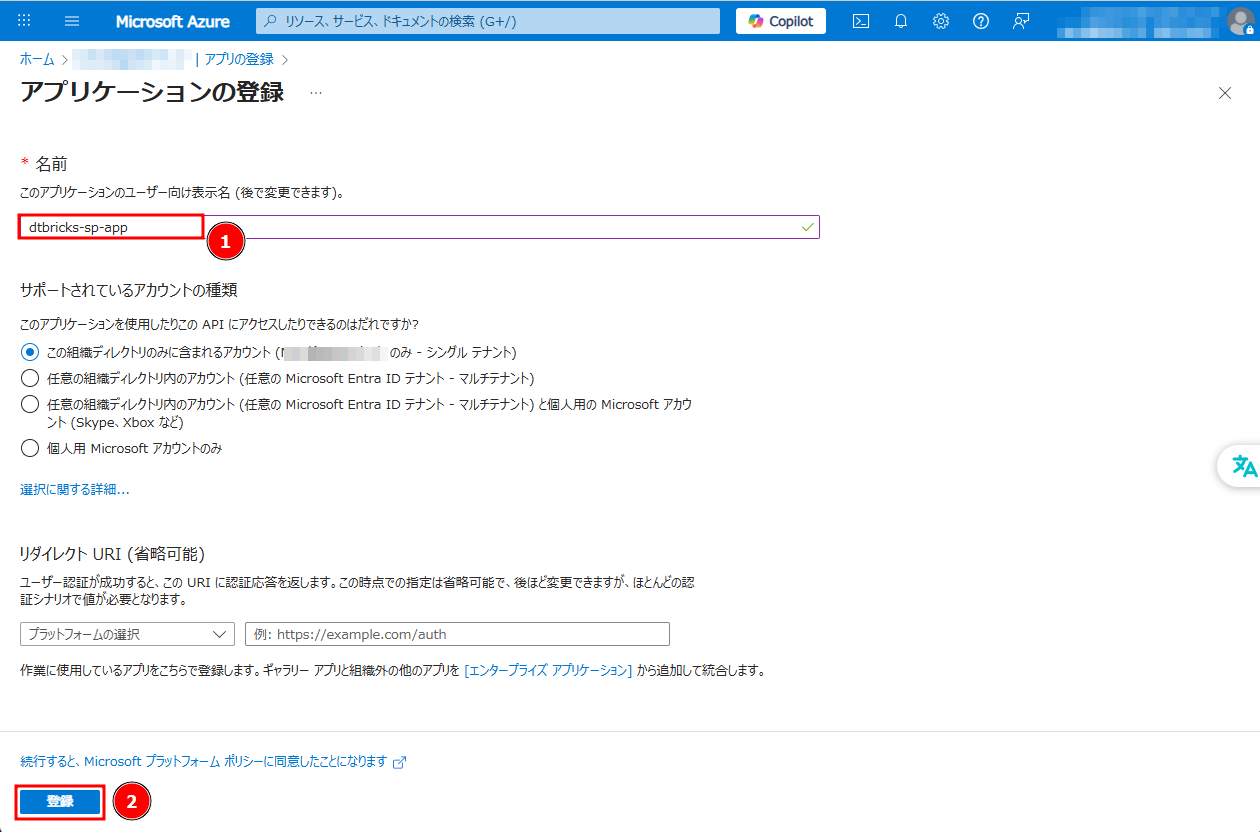Screen dimensions: 1260x832
Task: Click the 登録 register button
Action: (60, 802)
